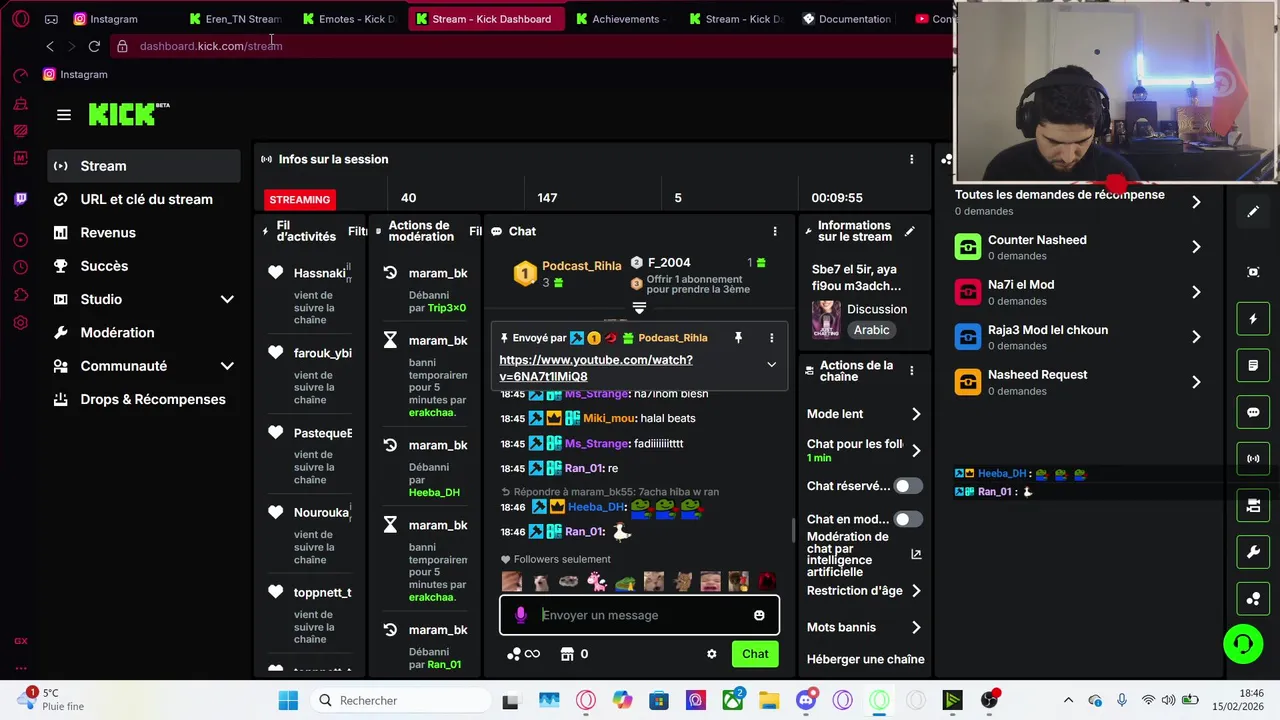Open Actions de la chaîne options menu

tap(911, 371)
